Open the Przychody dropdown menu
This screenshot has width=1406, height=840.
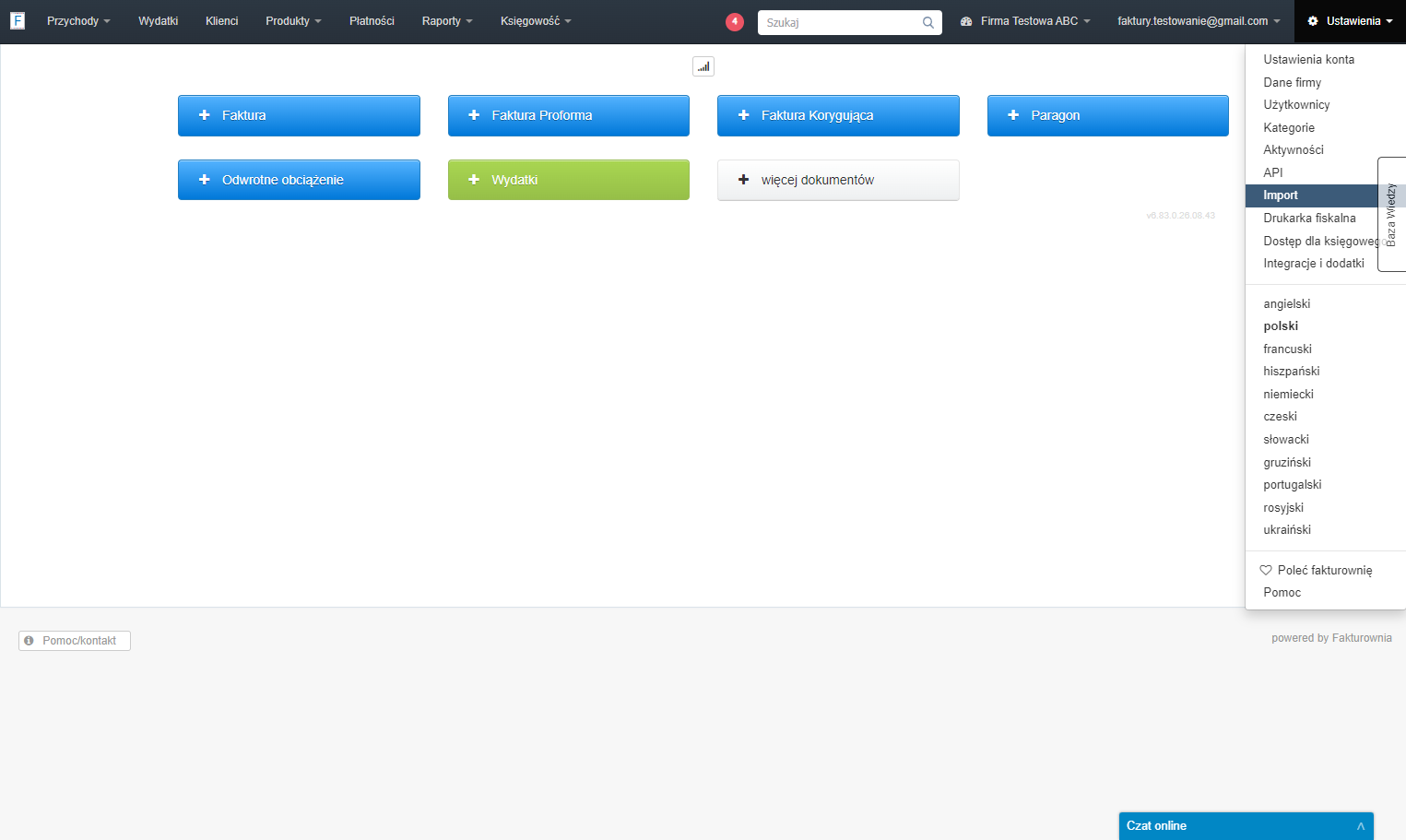coord(78,21)
